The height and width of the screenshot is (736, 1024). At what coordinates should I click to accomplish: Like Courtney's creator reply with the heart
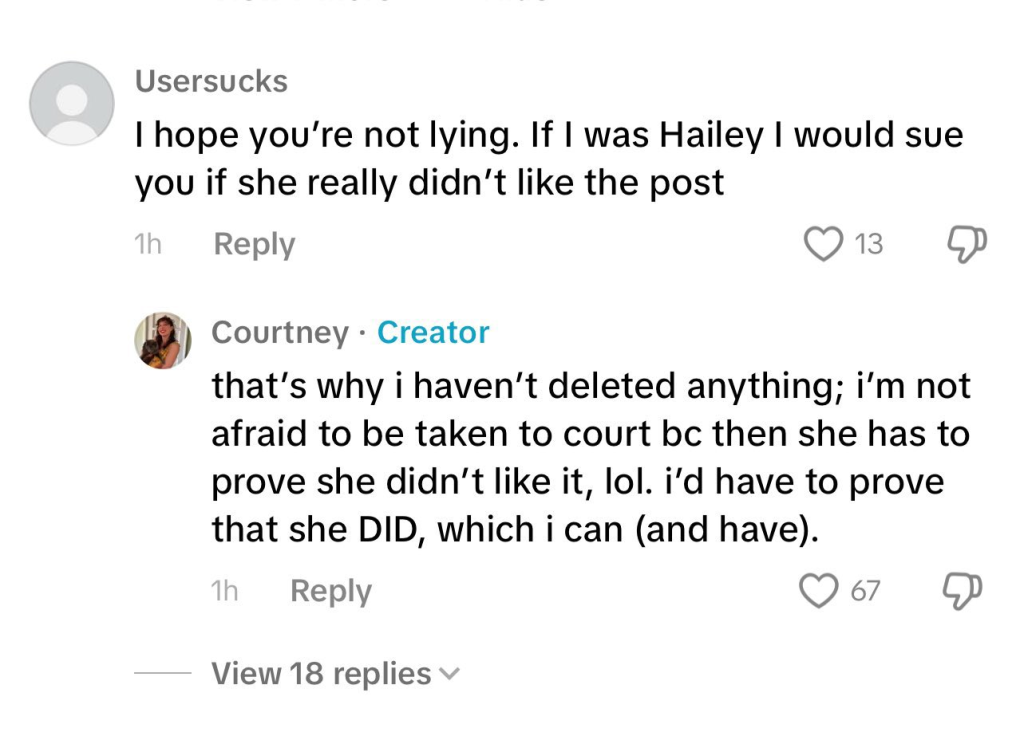(x=820, y=591)
